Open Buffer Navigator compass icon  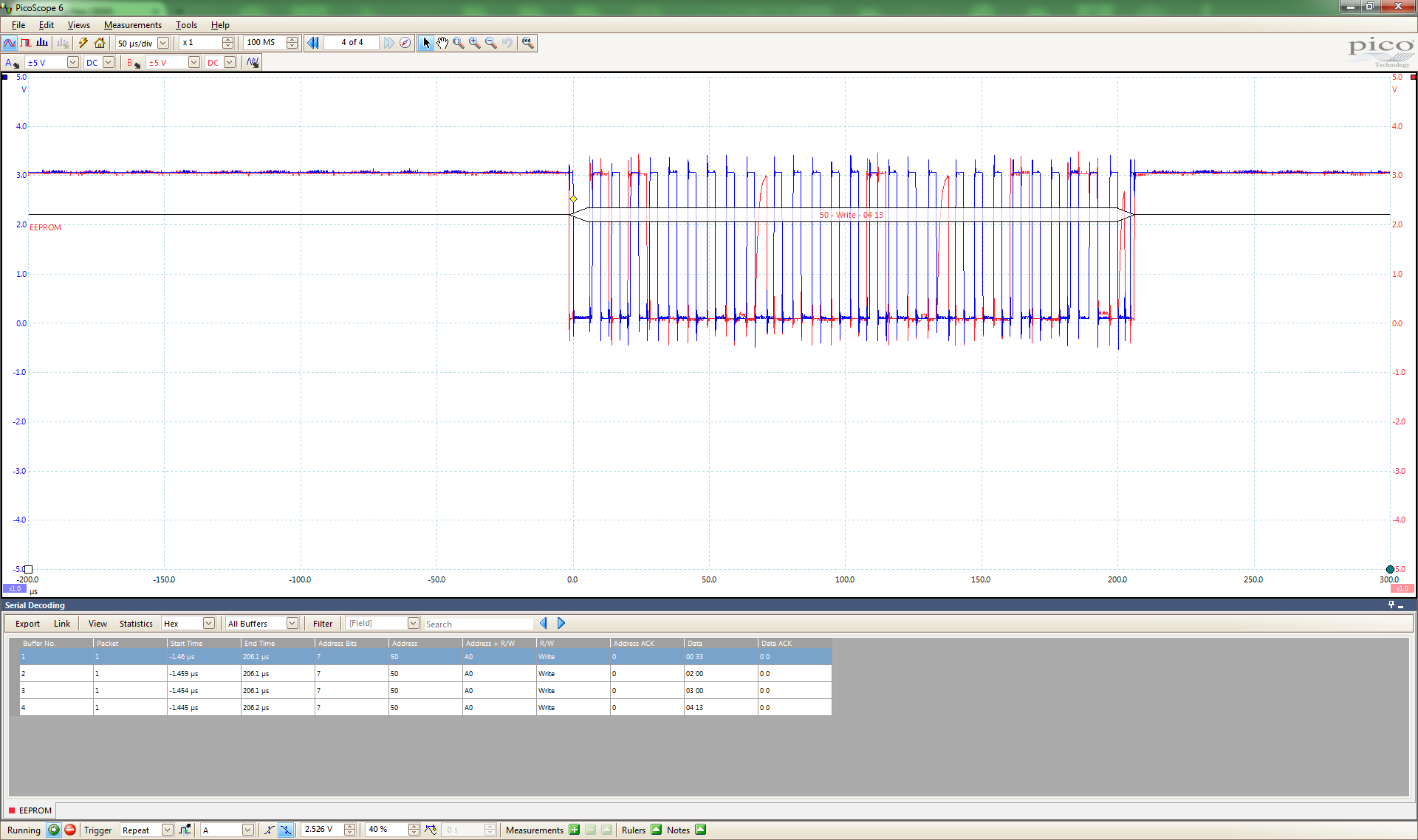405,43
